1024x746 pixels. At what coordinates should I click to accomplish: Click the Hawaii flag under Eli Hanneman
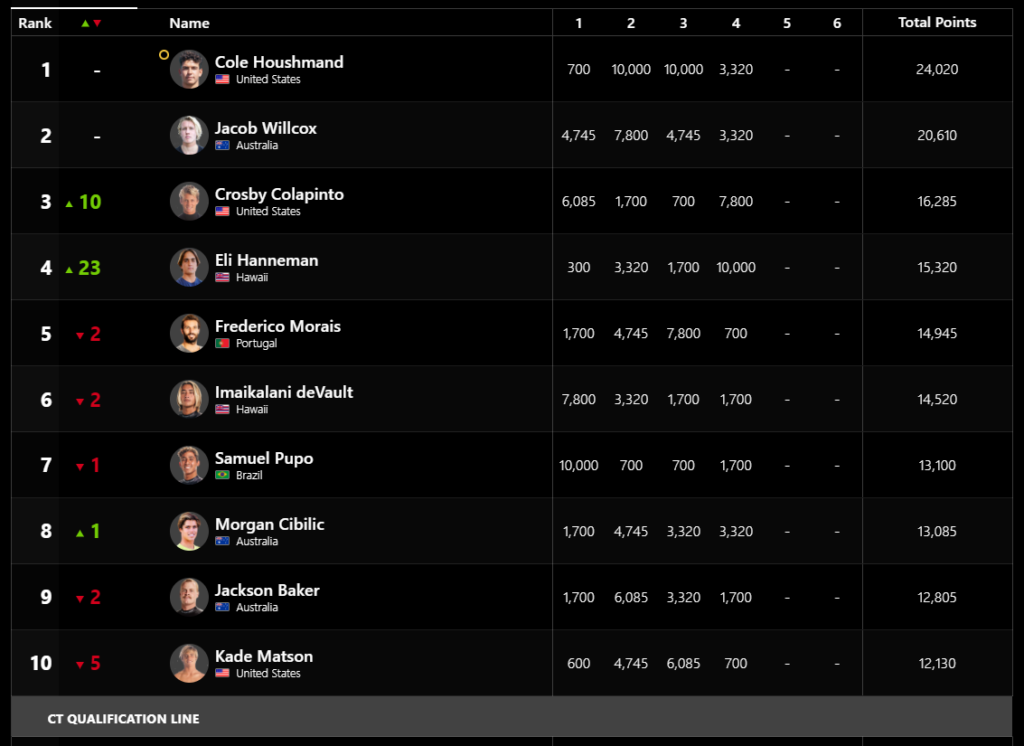(x=222, y=277)
